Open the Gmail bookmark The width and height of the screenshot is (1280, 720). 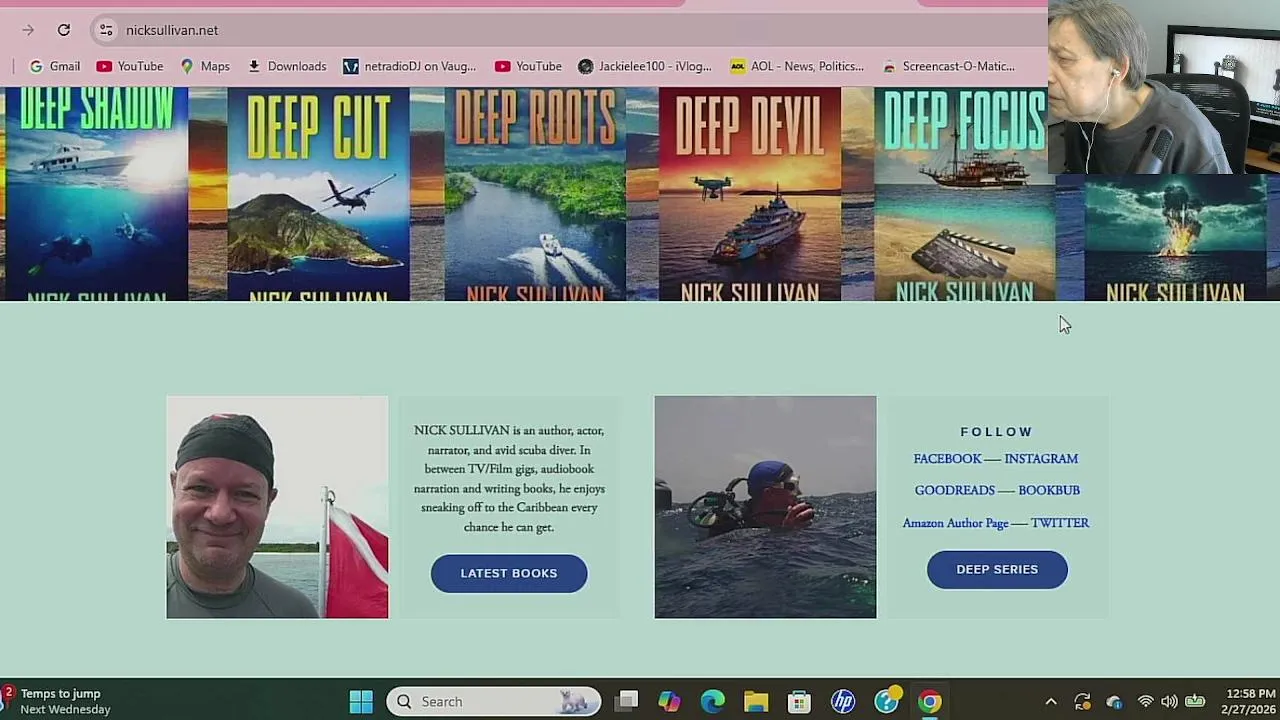point(55,66)
